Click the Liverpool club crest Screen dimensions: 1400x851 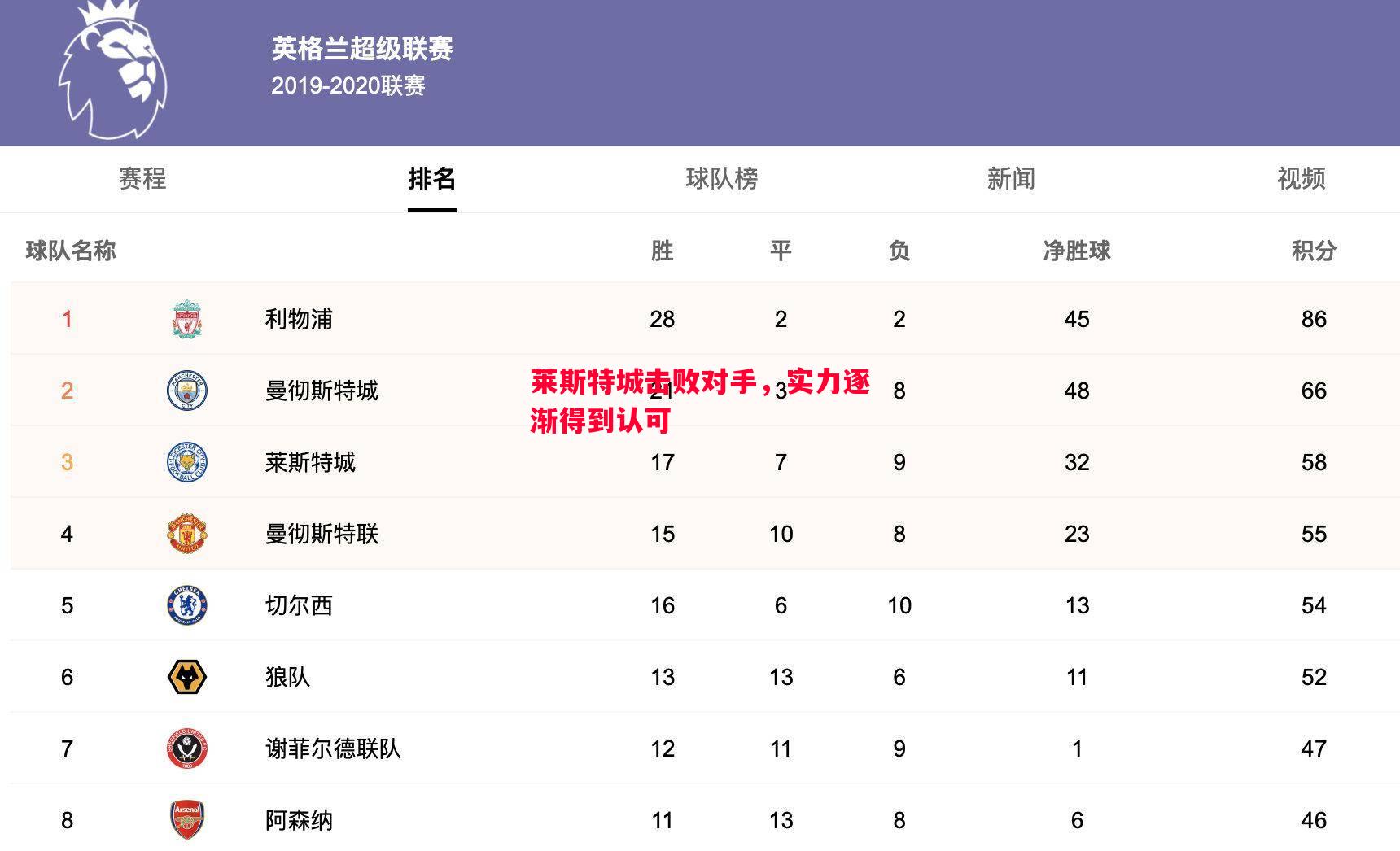click(187, 319)
